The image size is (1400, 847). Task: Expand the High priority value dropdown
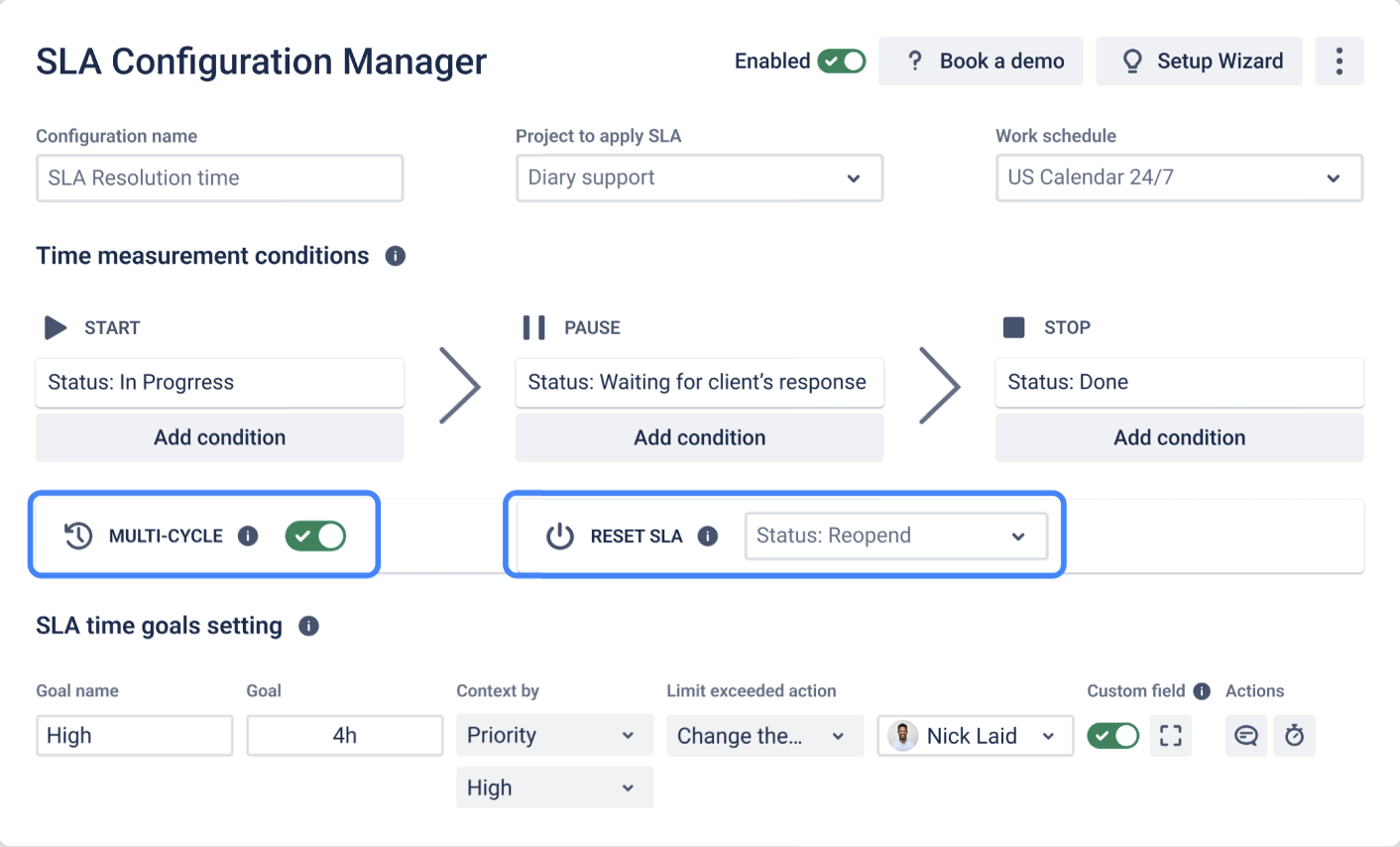point(554,787)
